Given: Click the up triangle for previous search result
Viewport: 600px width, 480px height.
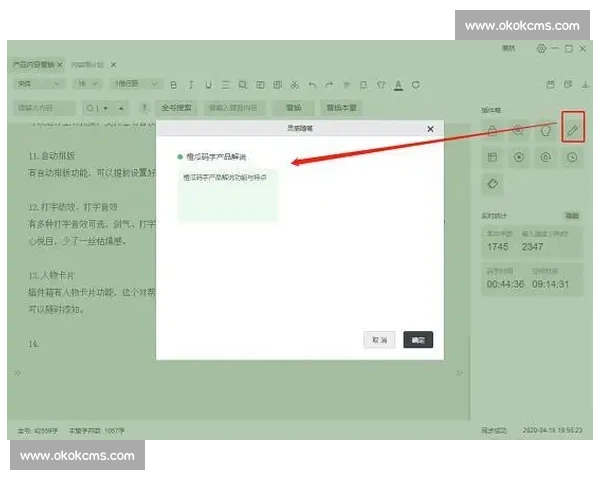Looking at the screenshot, I should [x=121, y=108].
